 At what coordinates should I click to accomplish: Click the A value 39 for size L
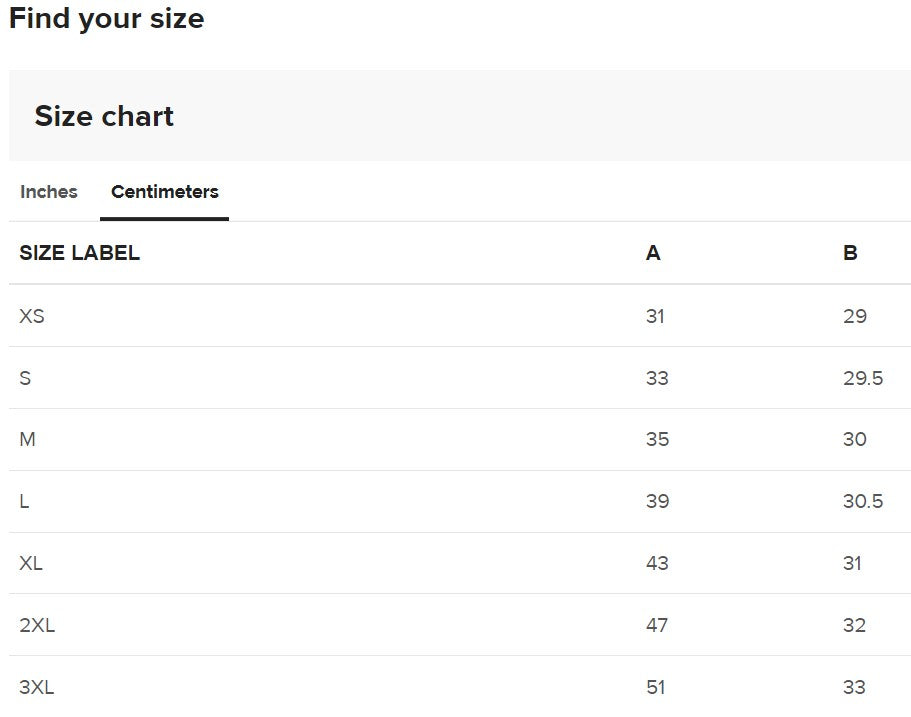(x=657, y=501)
